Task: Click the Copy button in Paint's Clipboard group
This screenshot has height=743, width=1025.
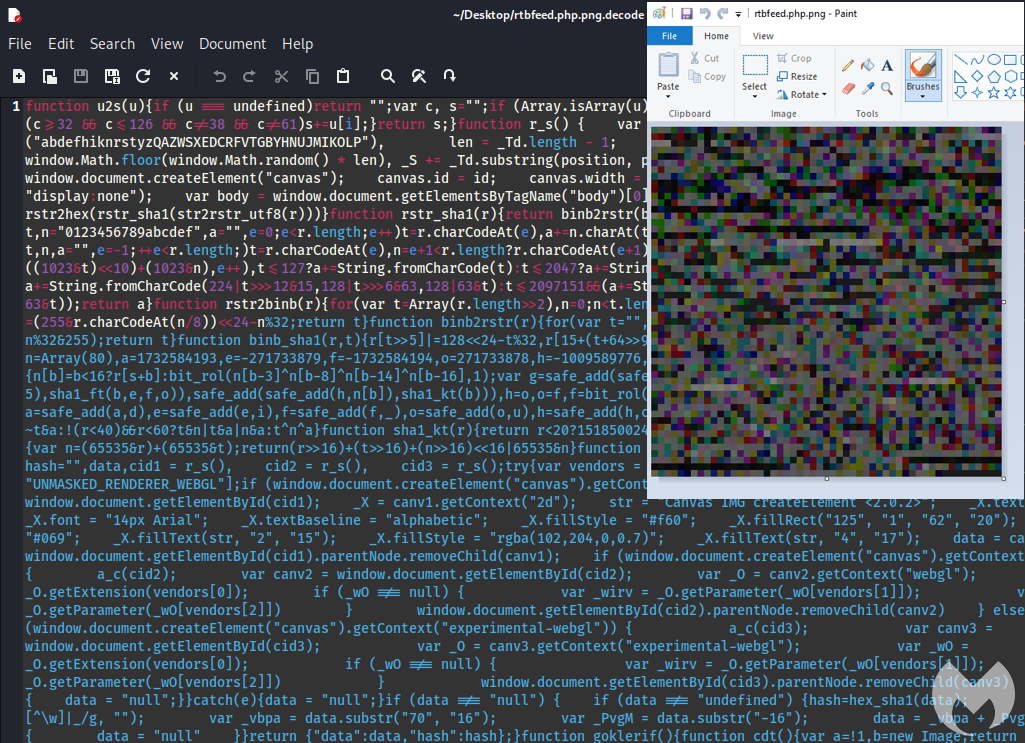Action: [707, 76]
